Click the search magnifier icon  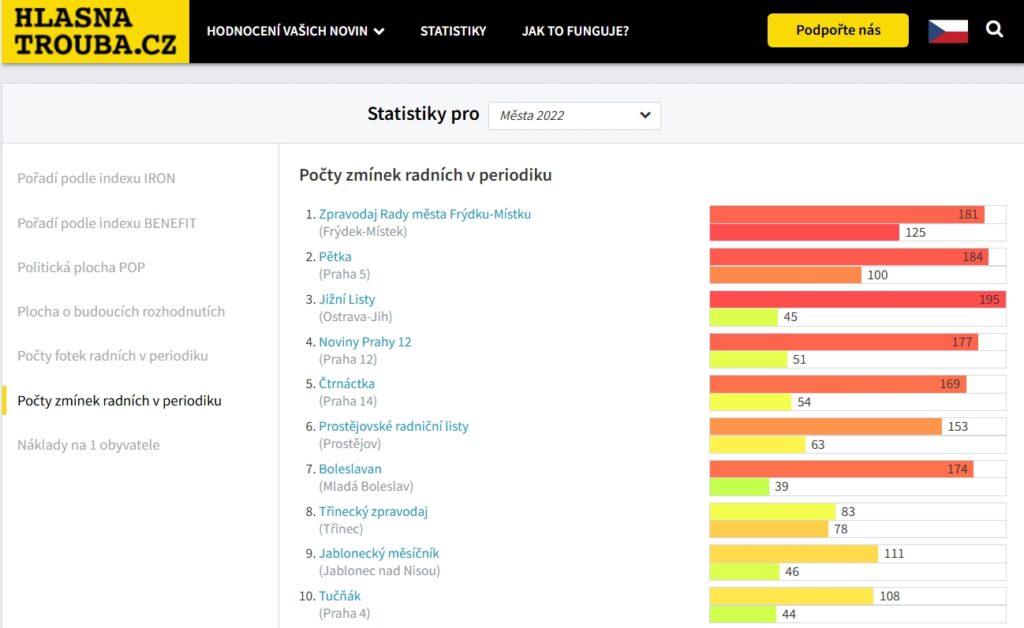pos(994,30)
